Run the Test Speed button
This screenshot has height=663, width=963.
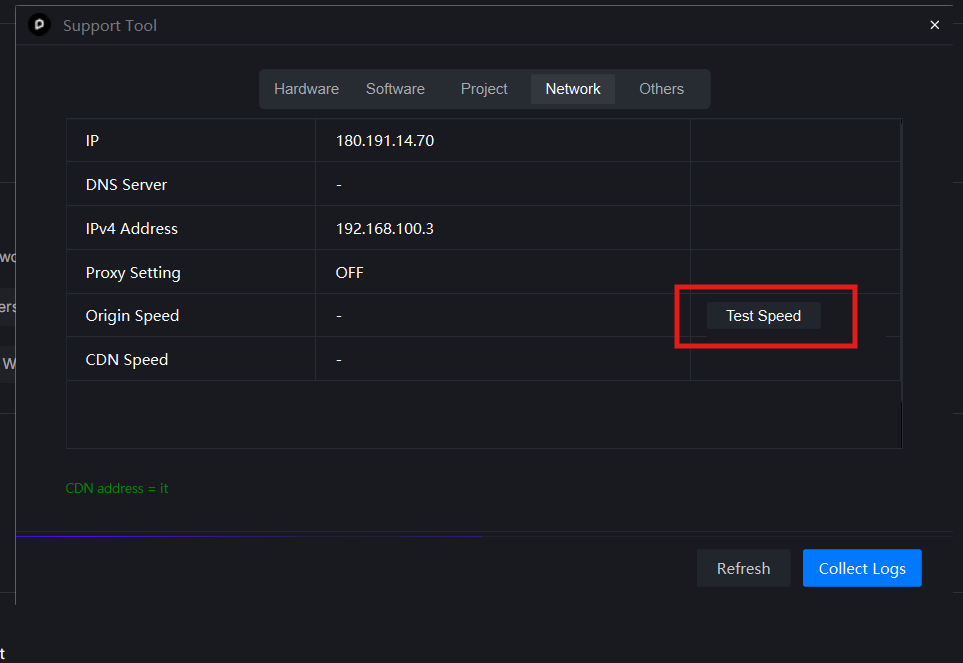(x=763, y=316)
